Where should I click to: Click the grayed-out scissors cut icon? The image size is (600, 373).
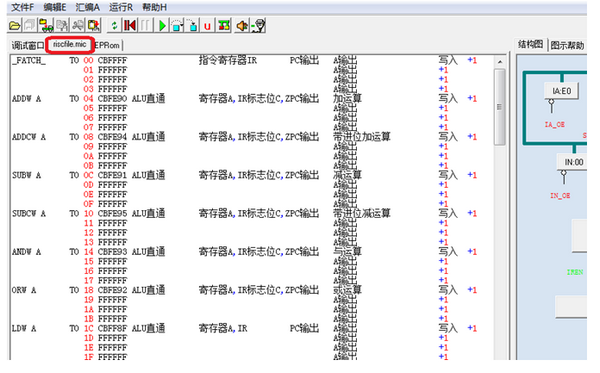pyautogui.click(x=78, y=26)
